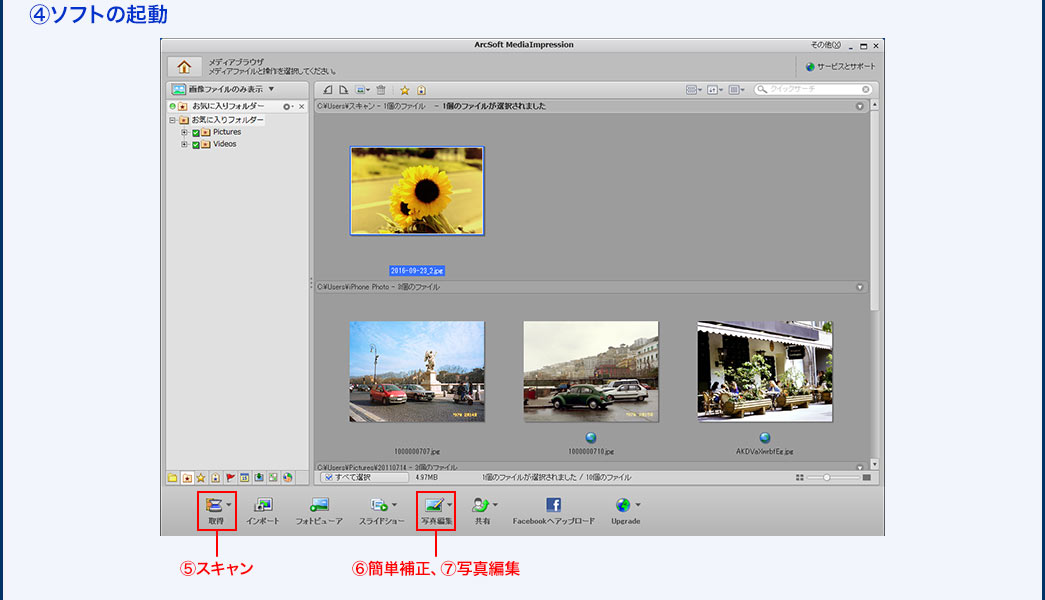Collapse the iPhone Photo folder group
Screen dimensions: 1045x600
860,287
